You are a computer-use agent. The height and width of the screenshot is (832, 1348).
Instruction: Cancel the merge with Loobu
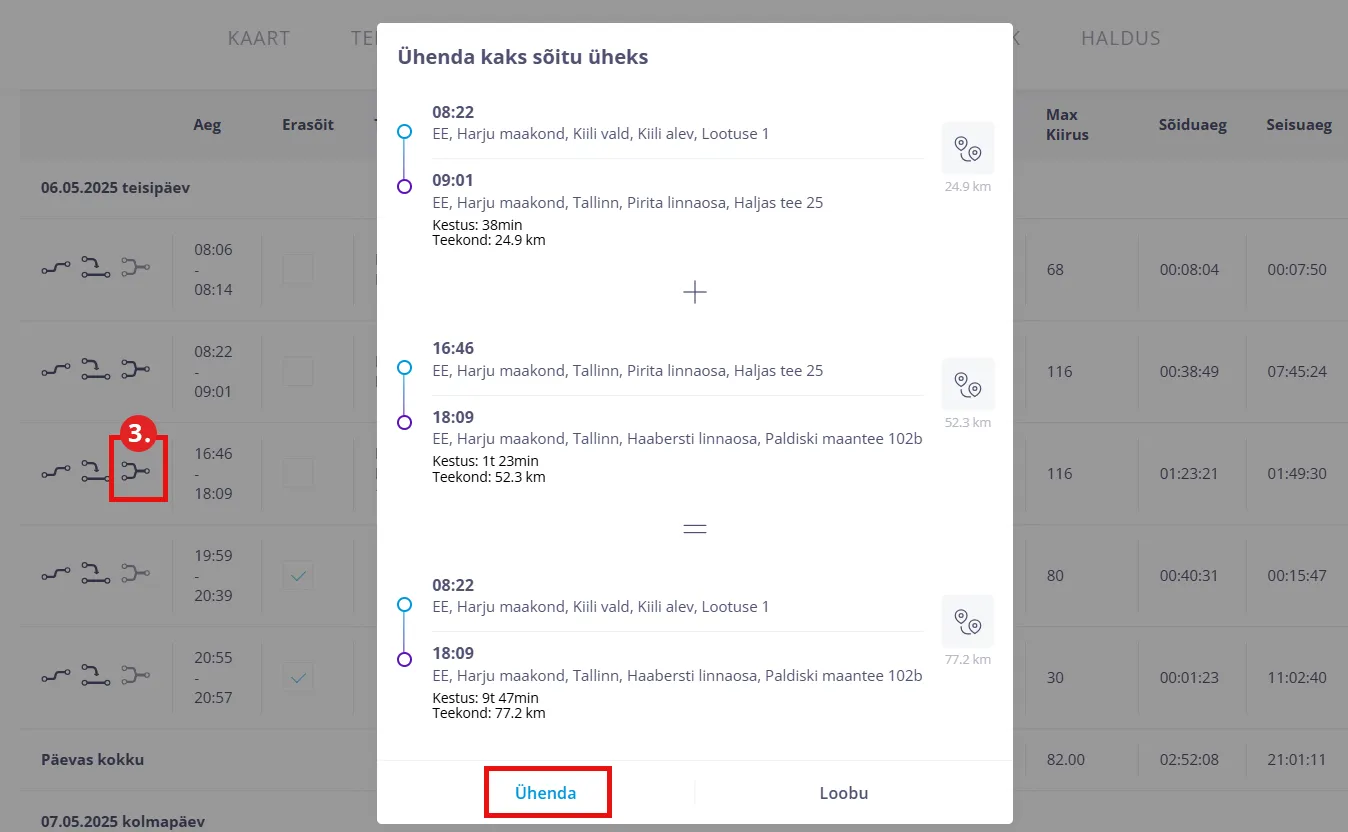tap(843, 793)
